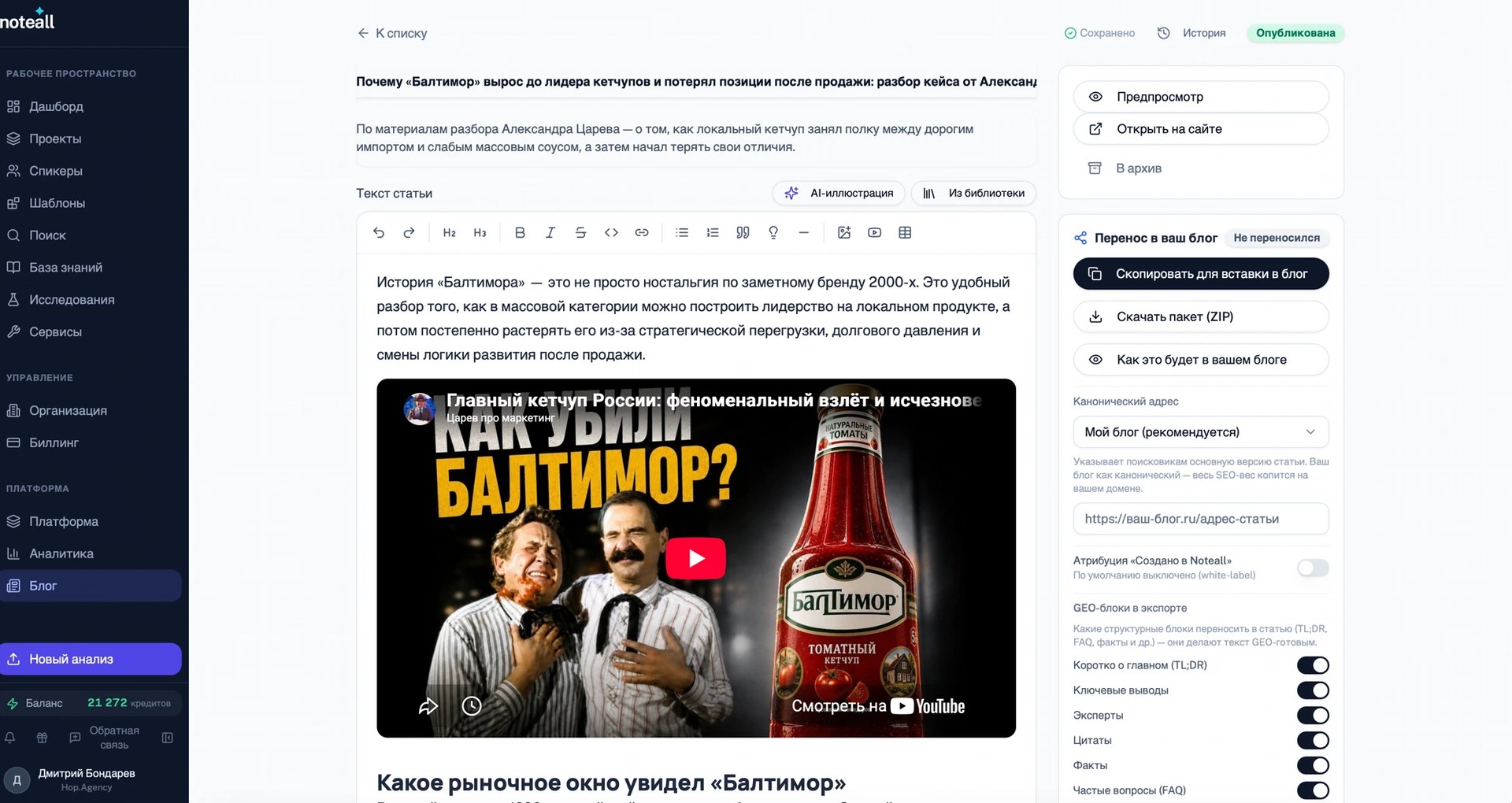
Task: Insert inline code formatting
Action: 611,232
